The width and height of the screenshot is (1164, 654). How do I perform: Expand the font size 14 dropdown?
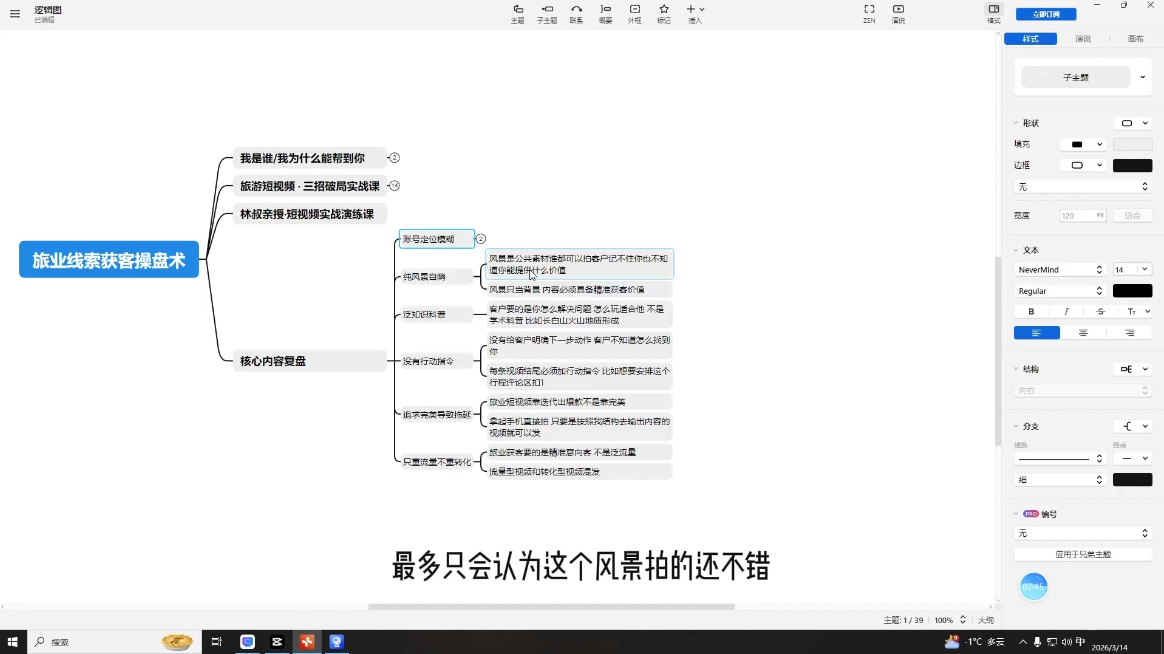pyautogui.click(x=1132, y=269)
